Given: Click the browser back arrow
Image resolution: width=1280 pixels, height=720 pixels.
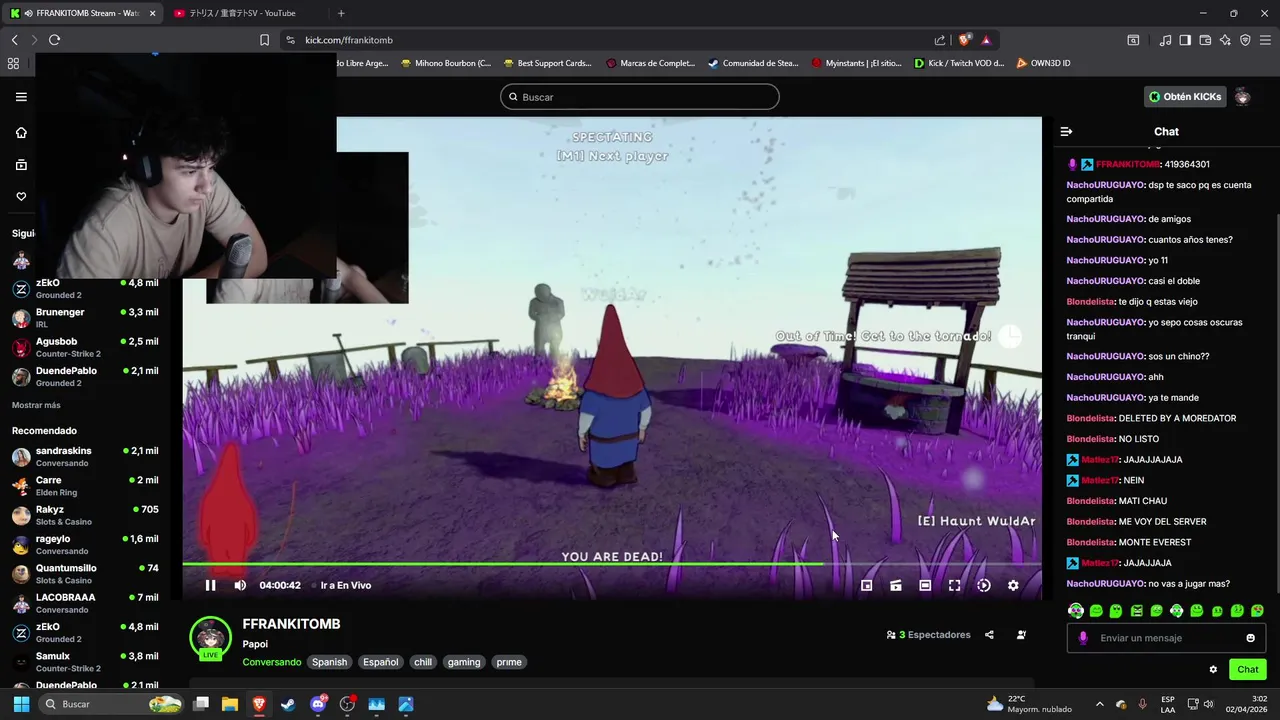Looking at the screenshot, I should (14, 40).
